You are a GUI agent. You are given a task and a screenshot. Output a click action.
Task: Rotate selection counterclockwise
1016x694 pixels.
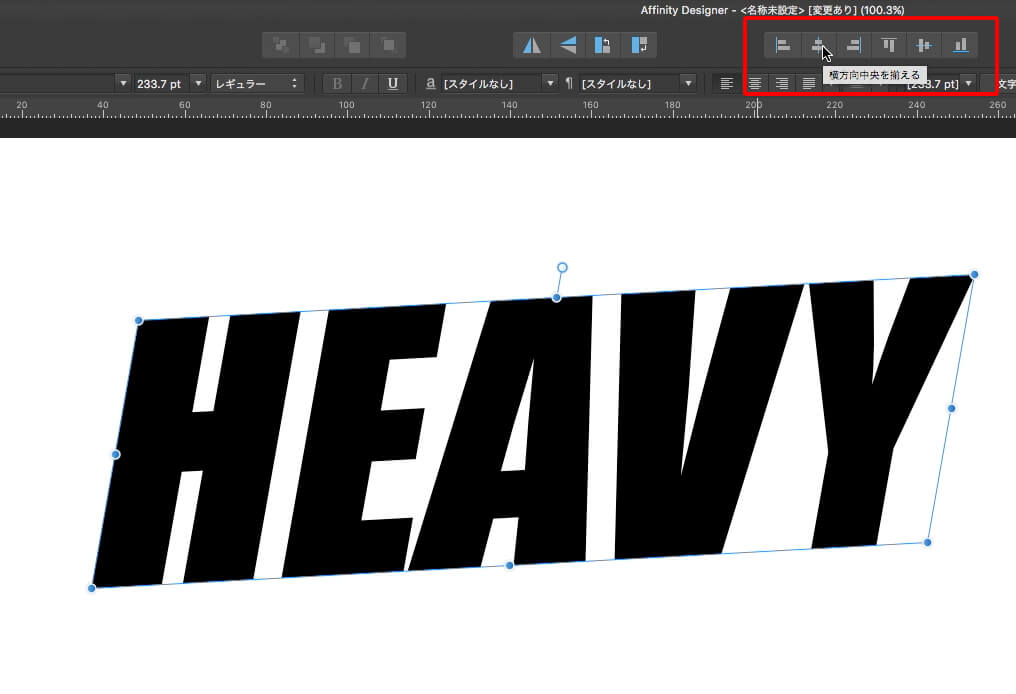pos(603,45)
